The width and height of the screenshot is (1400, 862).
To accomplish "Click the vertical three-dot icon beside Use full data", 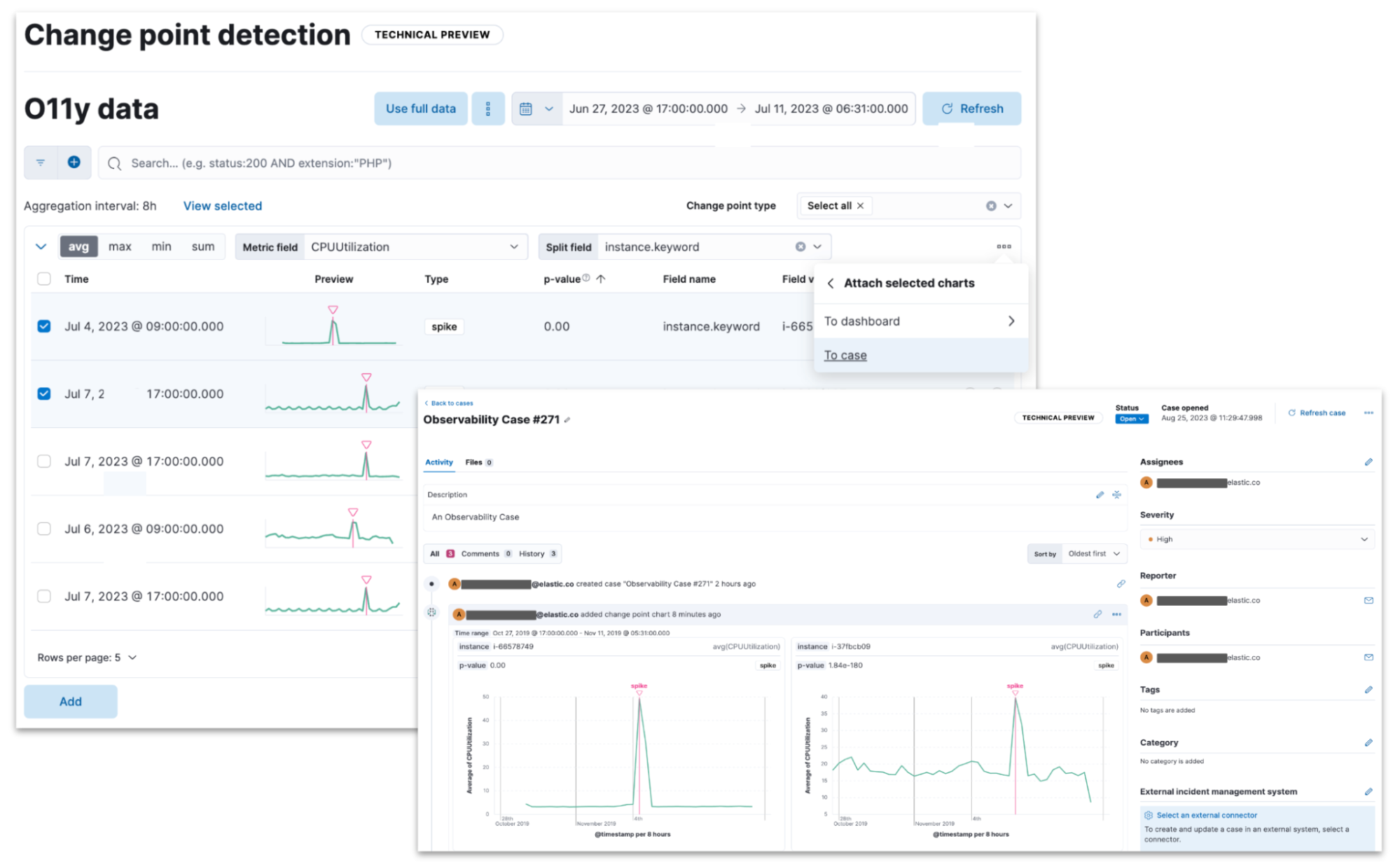I will coord(488,109).
